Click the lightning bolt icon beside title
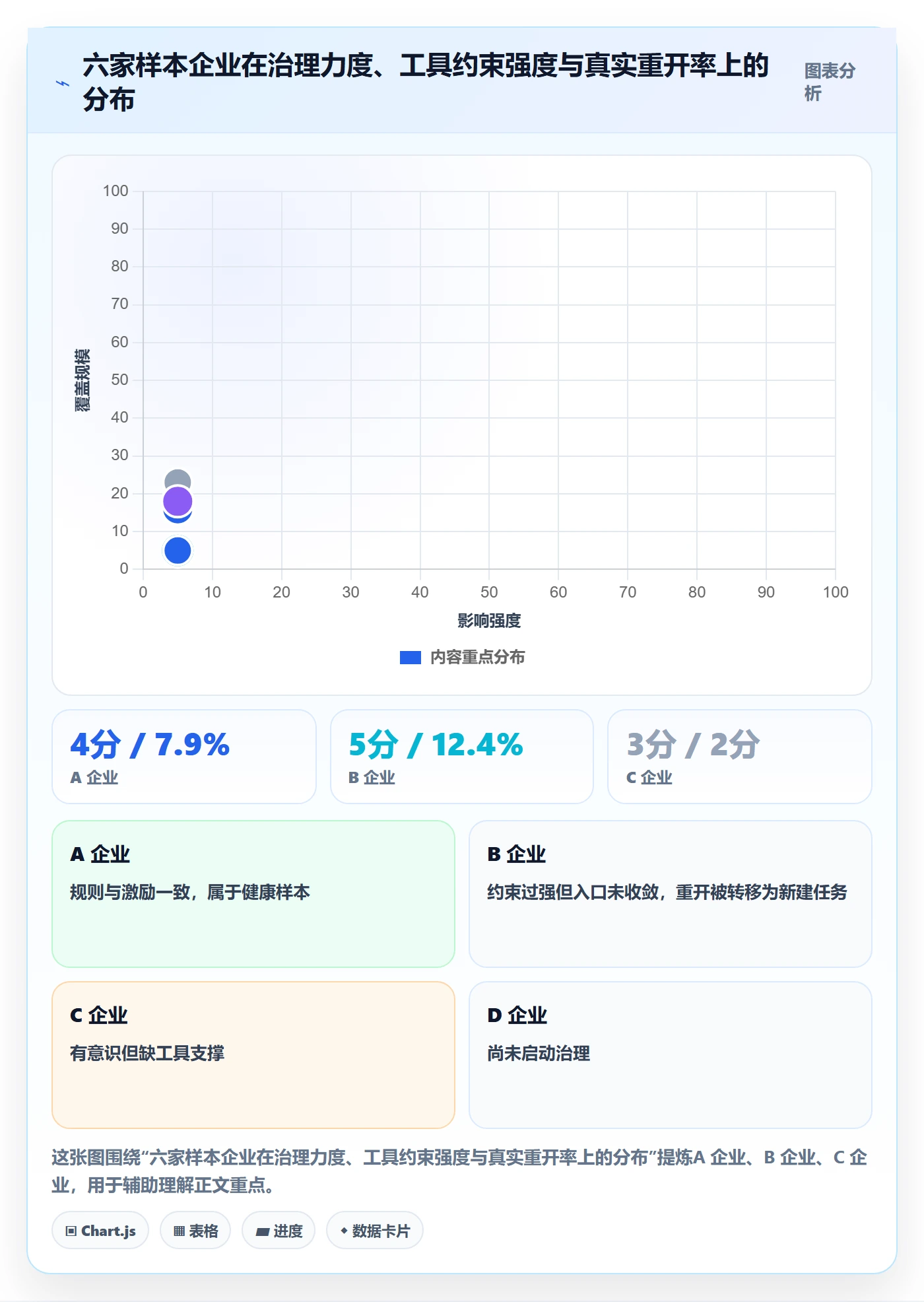The height and width of the screenshot is (1302, 924). pyautogui.click(x=63, y=83)
